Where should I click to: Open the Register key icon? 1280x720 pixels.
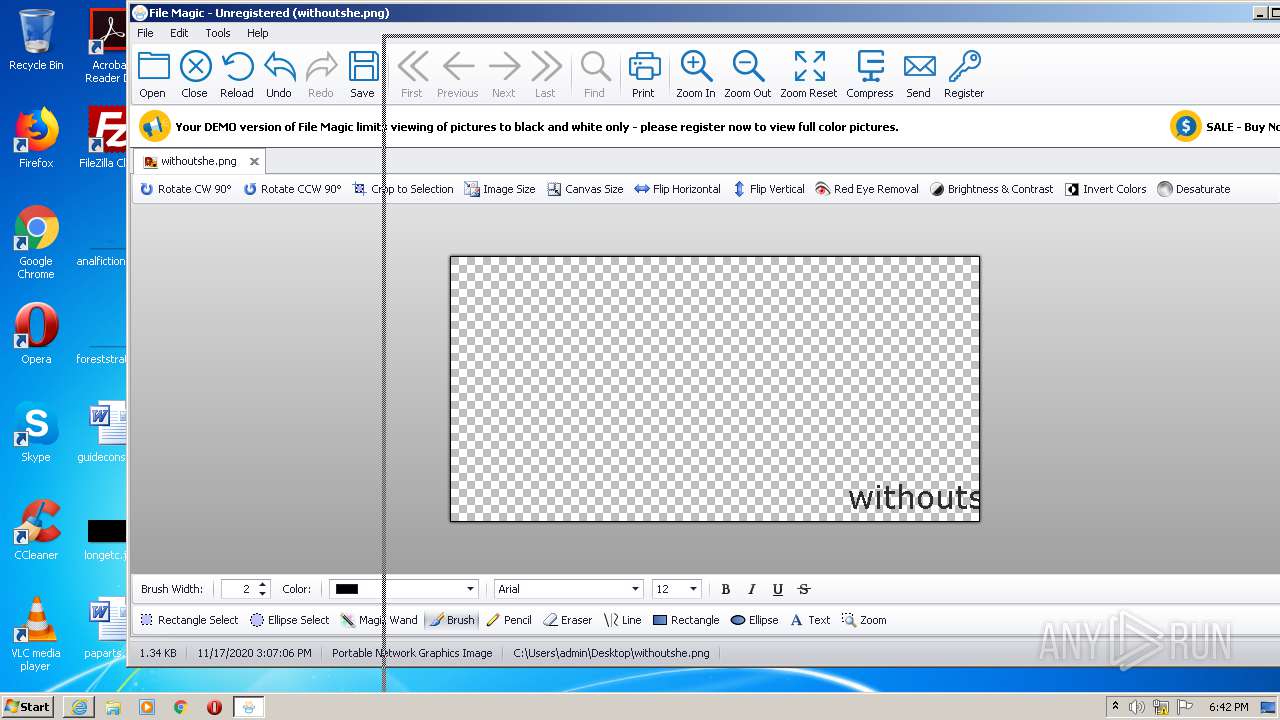point(964,75)
